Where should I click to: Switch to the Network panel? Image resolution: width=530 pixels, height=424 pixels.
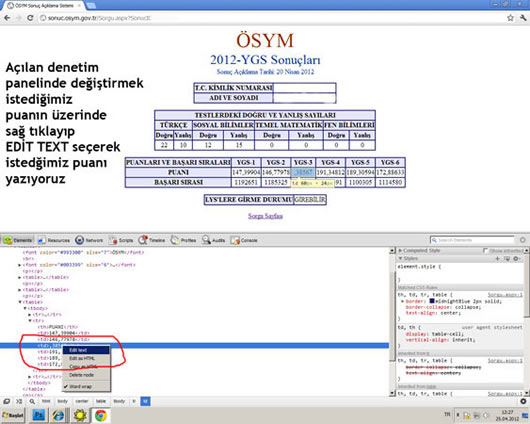[89, 240]
